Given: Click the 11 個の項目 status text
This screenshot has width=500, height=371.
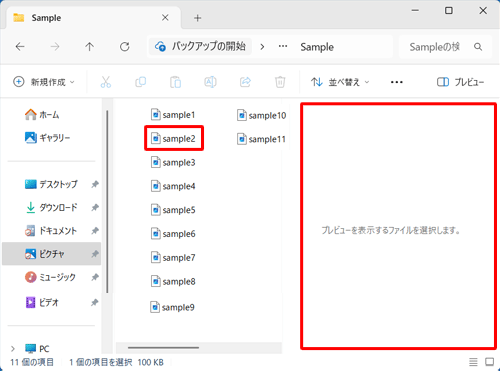Looking at the screenshot, I should (32, 362).
